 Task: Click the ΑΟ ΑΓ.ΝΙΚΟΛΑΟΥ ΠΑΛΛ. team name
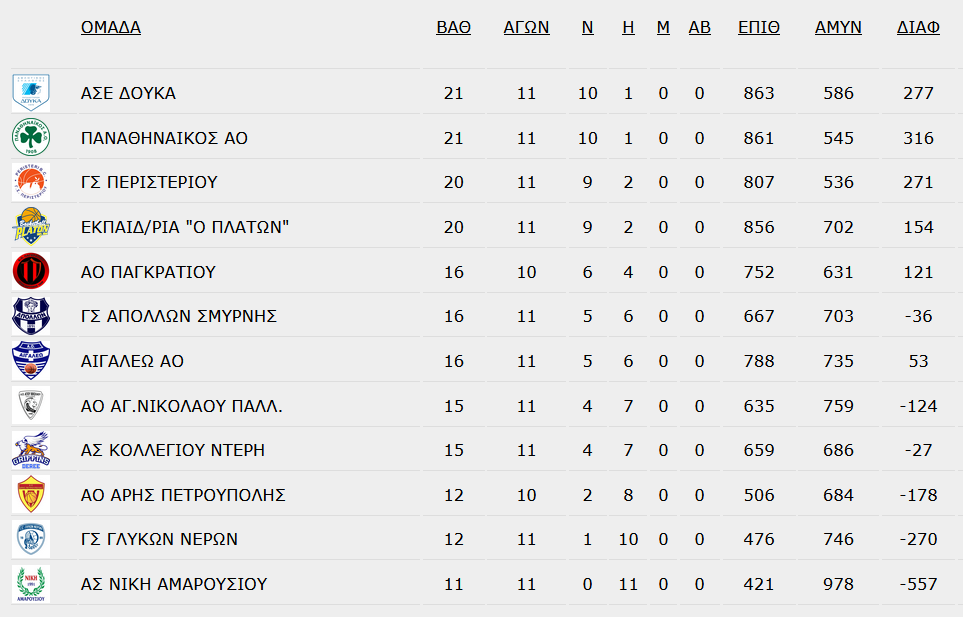[182, 406]
